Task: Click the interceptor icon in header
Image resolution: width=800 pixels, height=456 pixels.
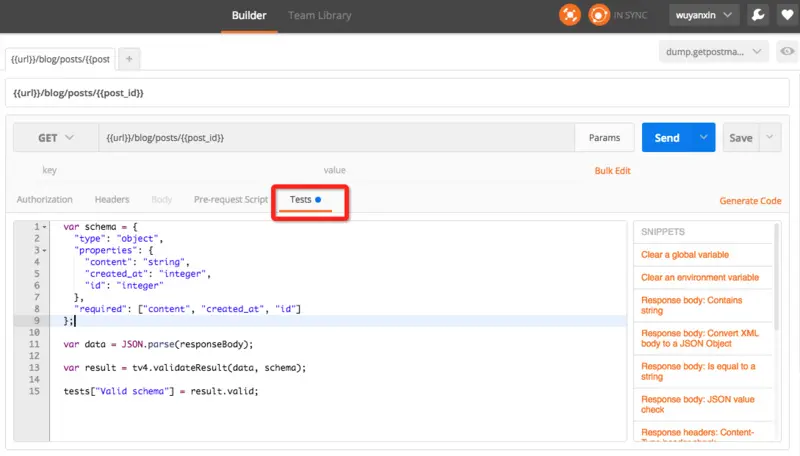Action: click(x=569, y=15)
